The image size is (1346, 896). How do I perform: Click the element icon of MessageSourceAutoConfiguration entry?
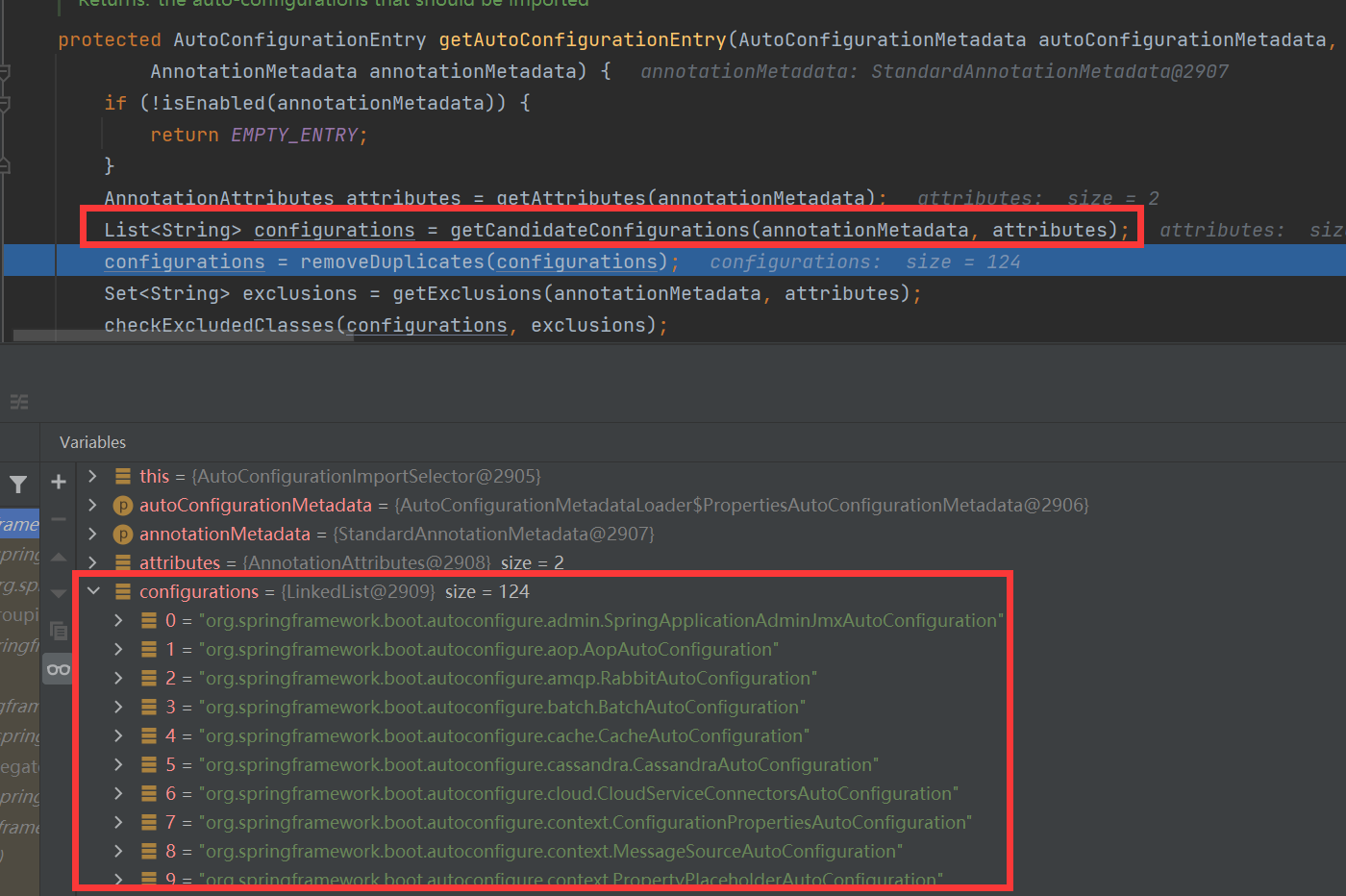tap(149, 852)
